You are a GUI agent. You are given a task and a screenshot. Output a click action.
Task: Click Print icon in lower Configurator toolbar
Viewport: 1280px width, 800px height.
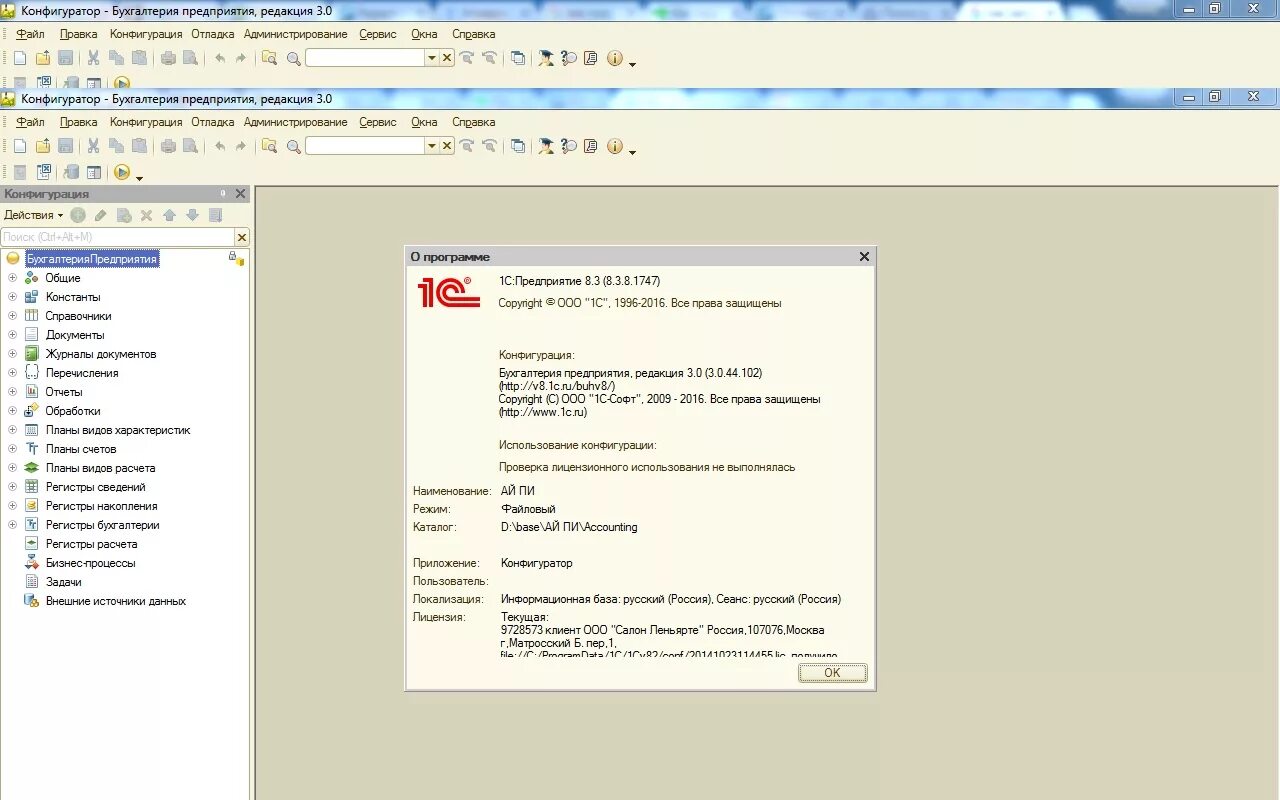click(168, 146)
